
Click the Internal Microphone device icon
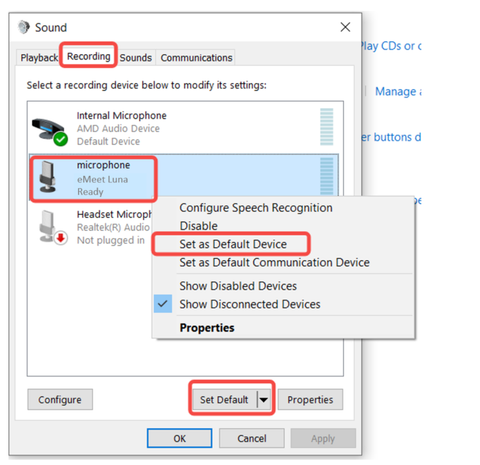pos(50,132)
